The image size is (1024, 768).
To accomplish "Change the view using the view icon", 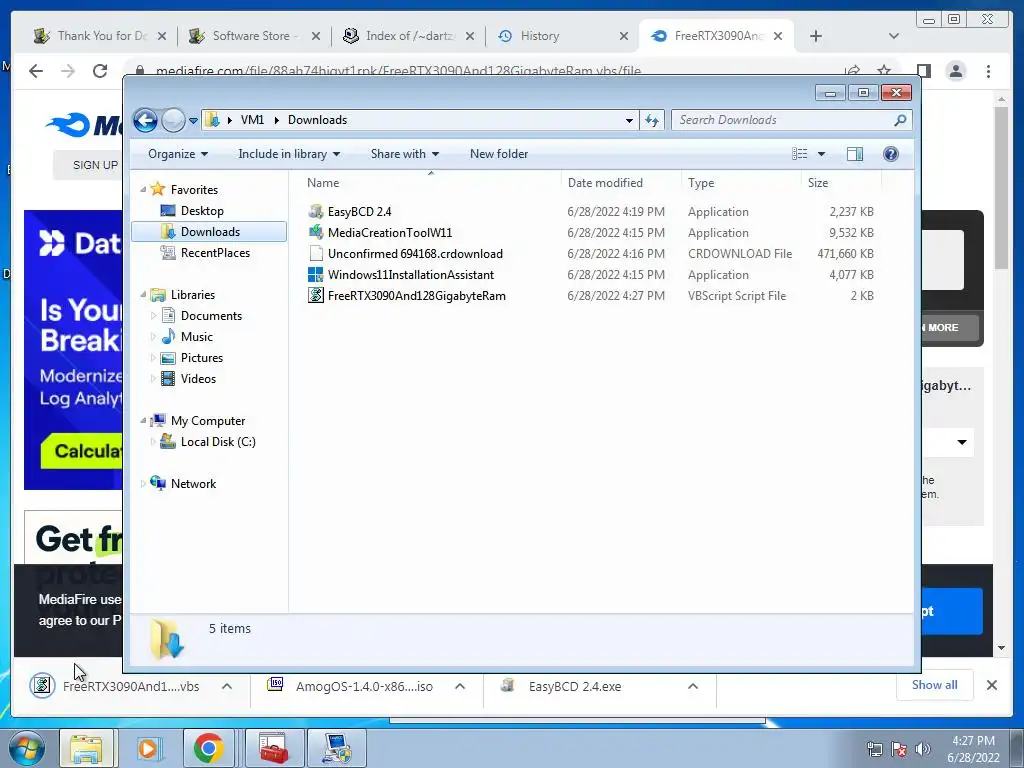I will click(x=800, y=154).
